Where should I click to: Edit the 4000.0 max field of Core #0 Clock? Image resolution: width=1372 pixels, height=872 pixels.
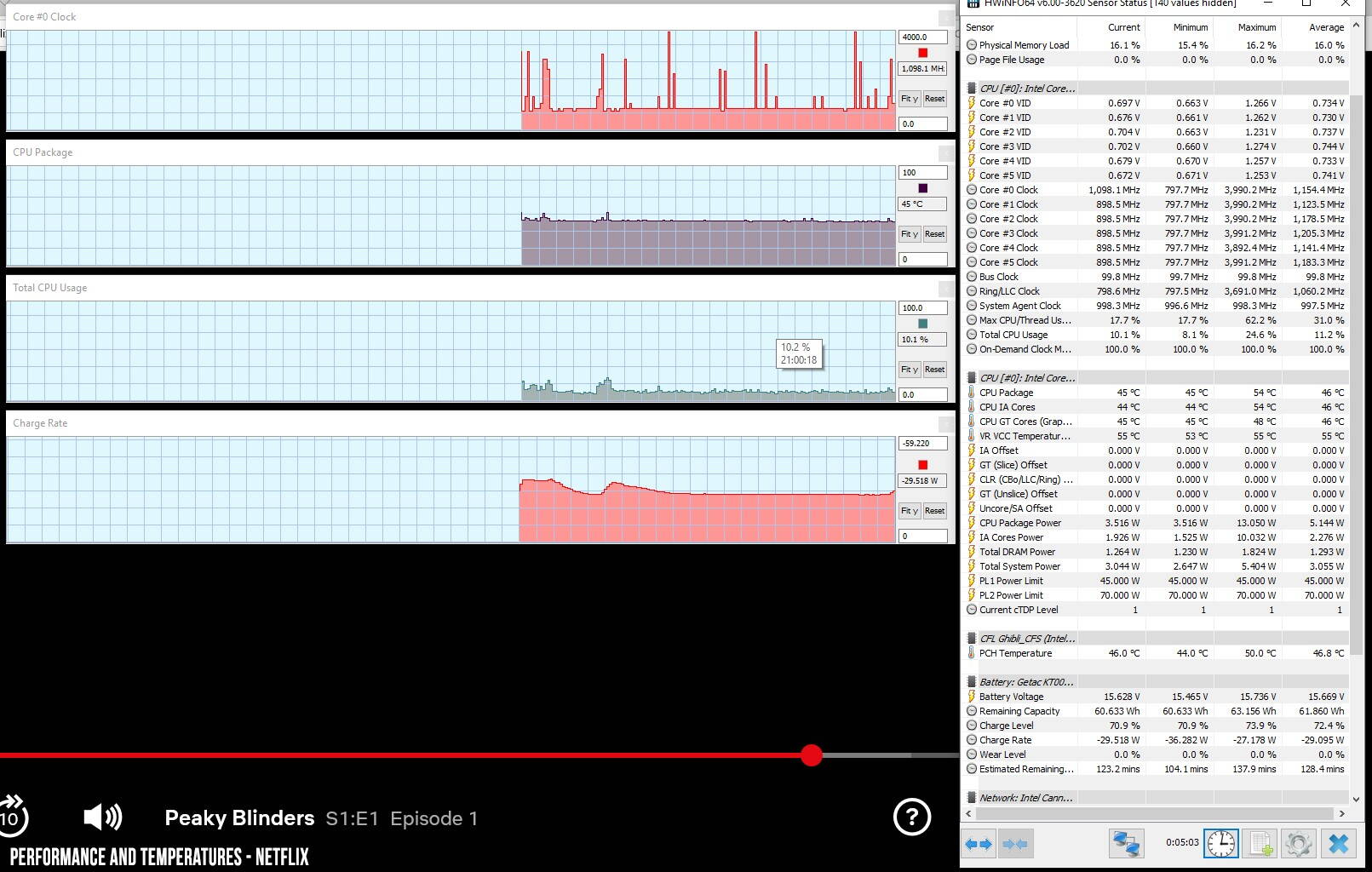923,37
